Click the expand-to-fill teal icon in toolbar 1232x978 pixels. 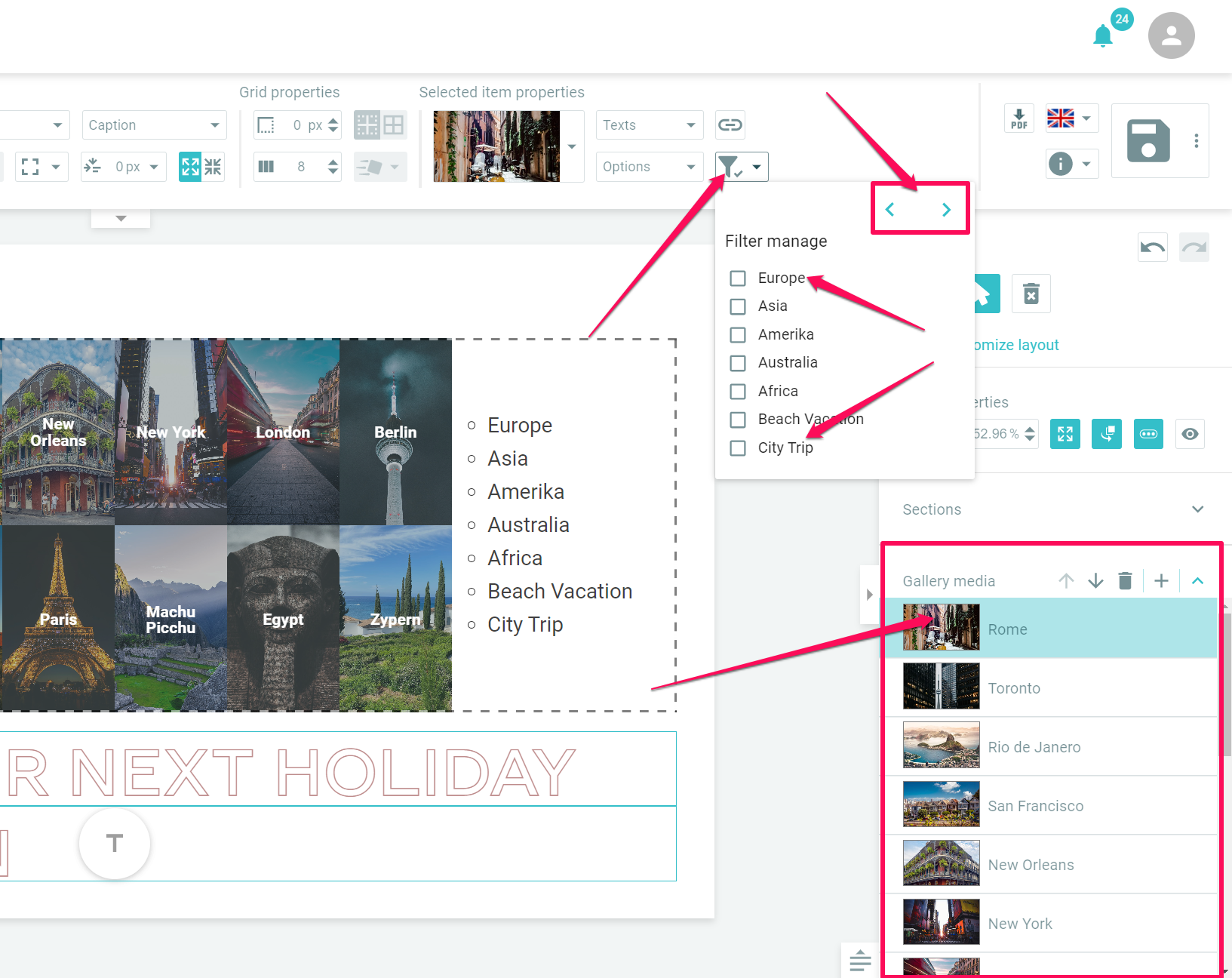coord(190,167)
